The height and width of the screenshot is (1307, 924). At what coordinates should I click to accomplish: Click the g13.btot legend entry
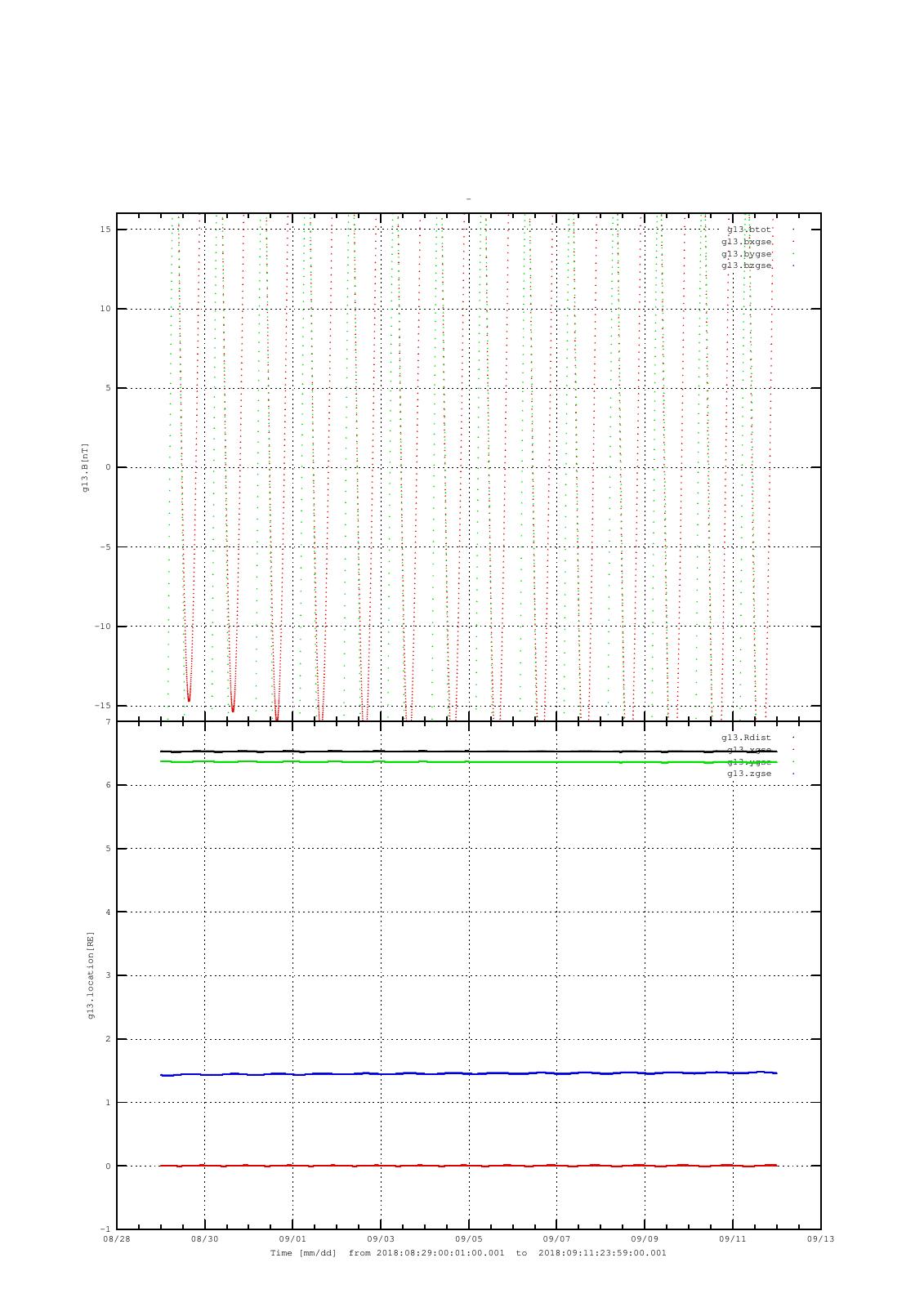[748, 230]
